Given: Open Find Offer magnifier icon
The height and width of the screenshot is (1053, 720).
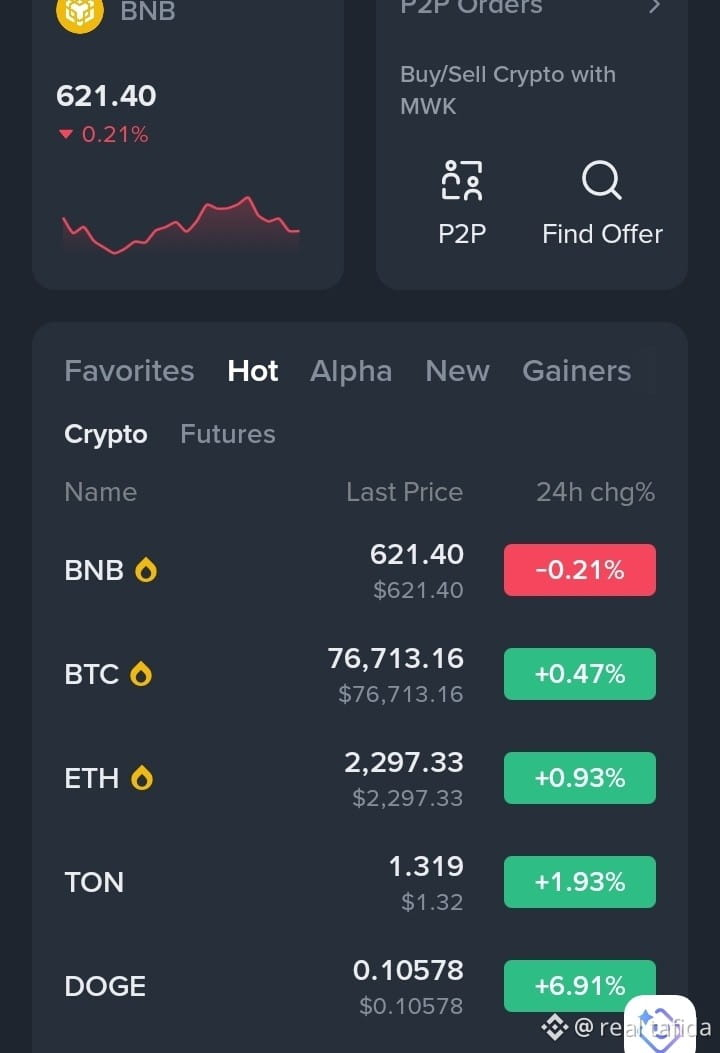Looking at the screenshot, I should 602,180.
